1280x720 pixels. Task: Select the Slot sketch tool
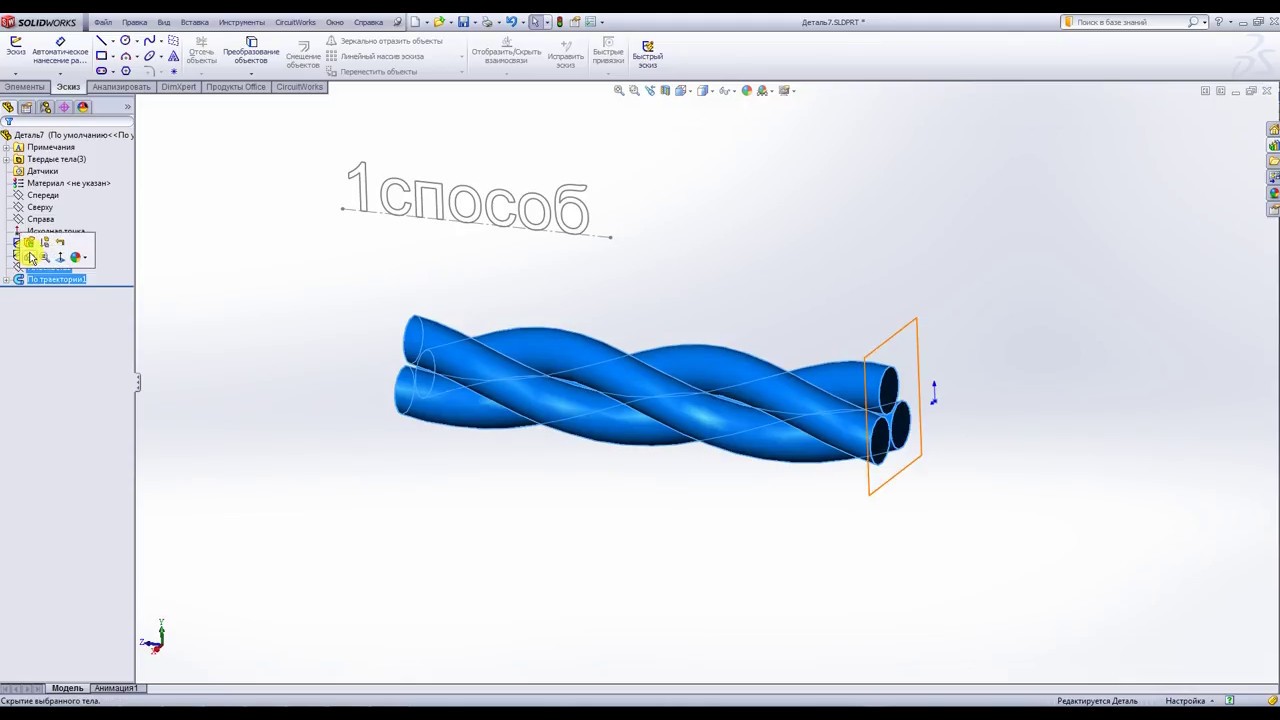click(101, 71)
